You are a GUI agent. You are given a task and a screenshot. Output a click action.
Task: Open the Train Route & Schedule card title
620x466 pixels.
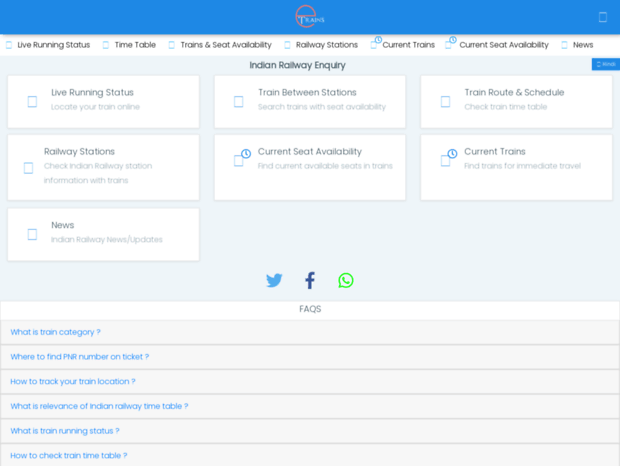coord(514,92)
